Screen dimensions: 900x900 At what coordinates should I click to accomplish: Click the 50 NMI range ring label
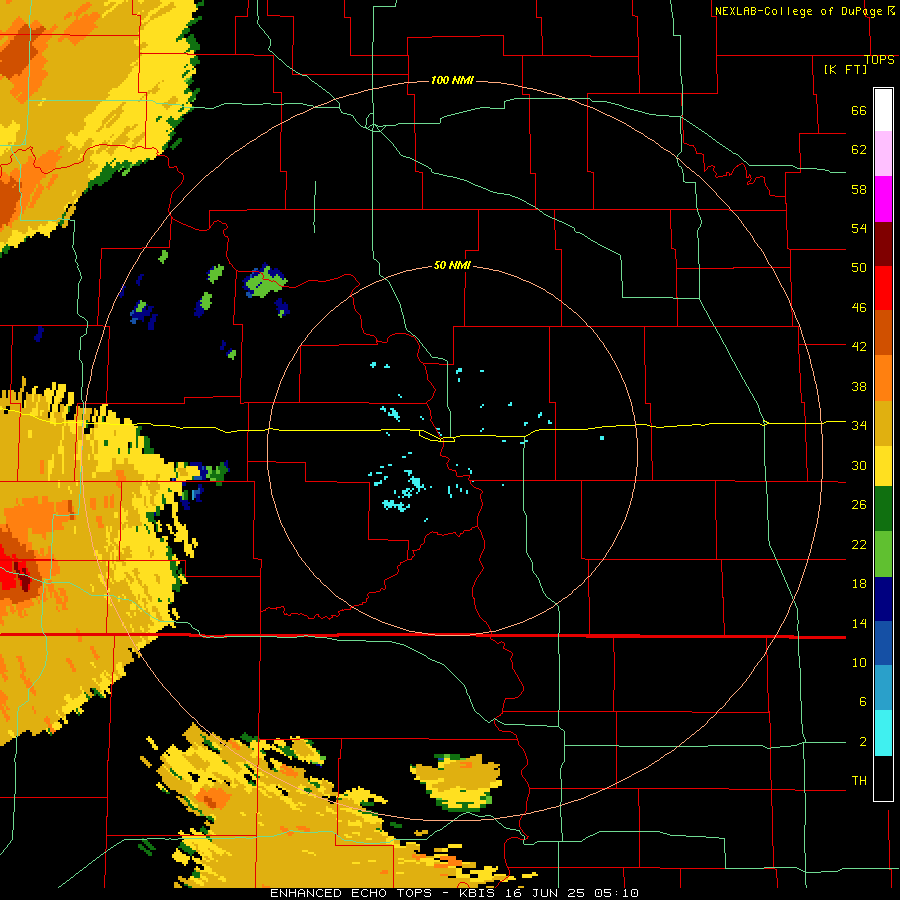click(x=452, y=265)
